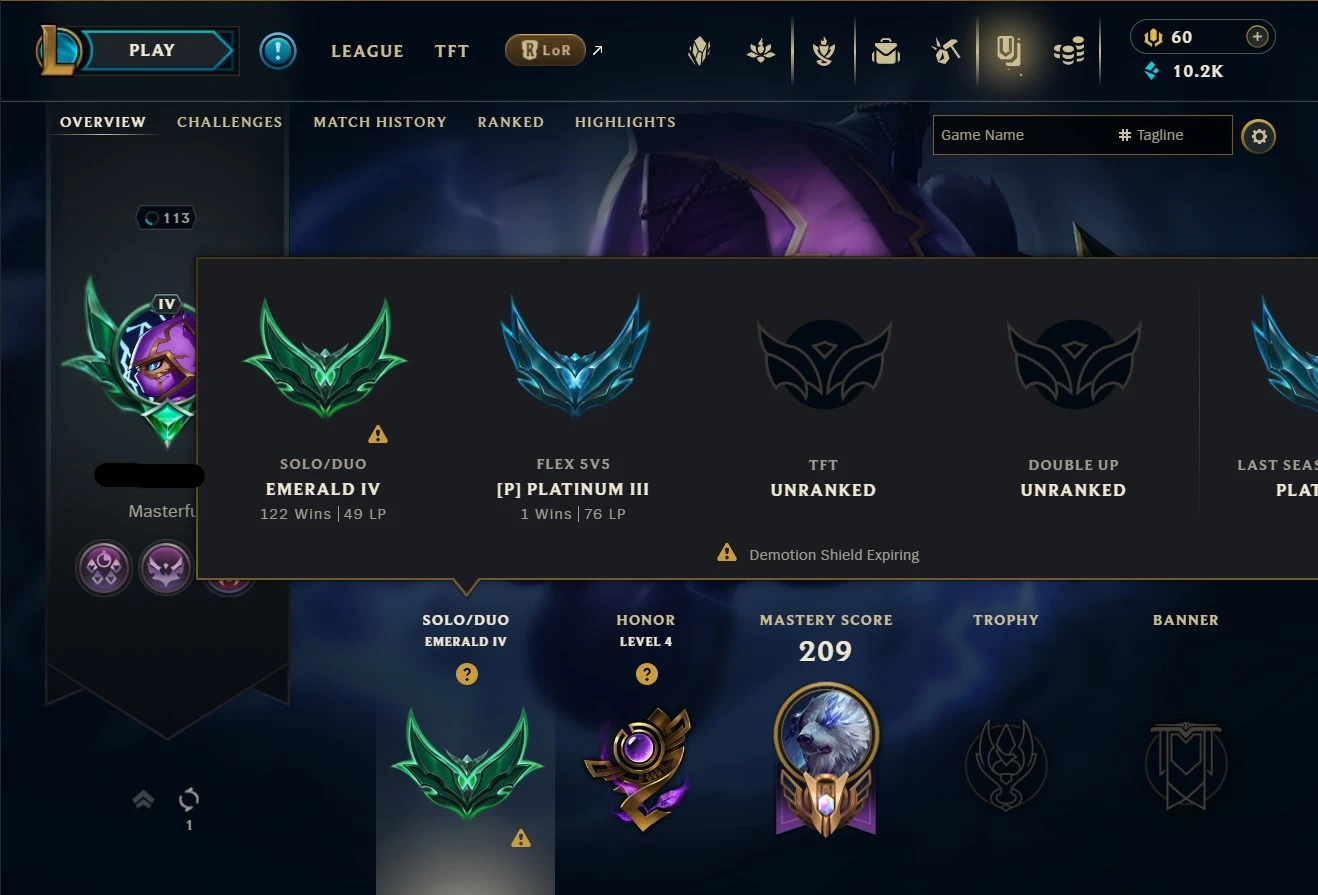The height and width of the screenshot is (895, 1318).
Task: Open the Clash trophy icon
Action: click(x=823, y=50)
